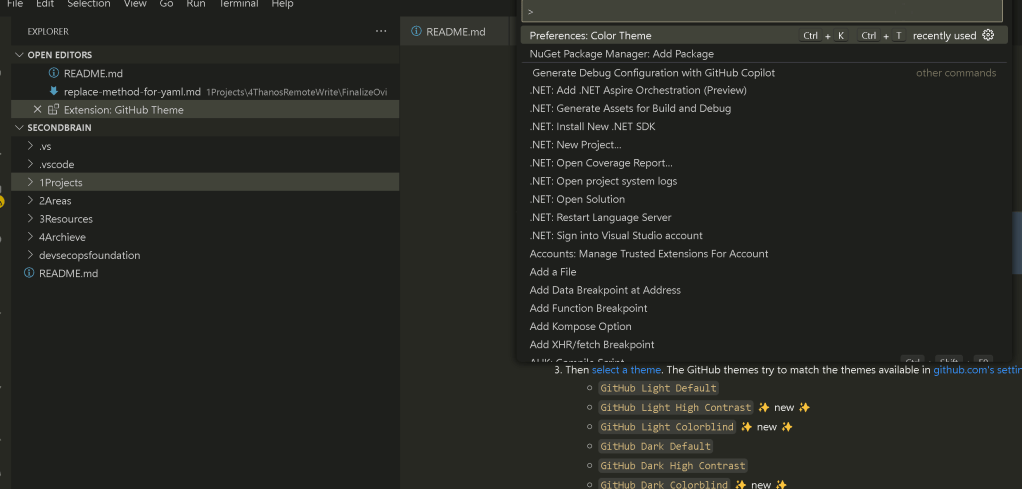Click the command palette input field

point(761,10)
